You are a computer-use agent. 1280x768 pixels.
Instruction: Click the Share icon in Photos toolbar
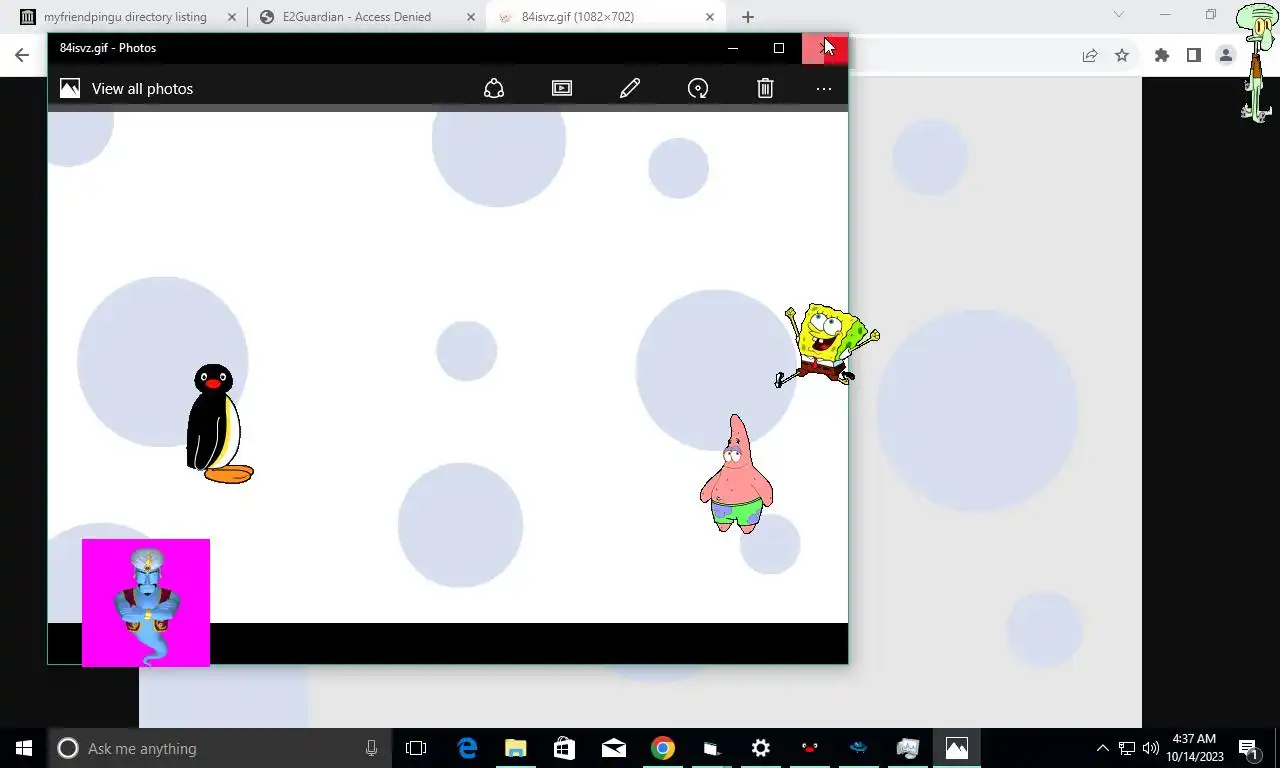coord(494,88)
